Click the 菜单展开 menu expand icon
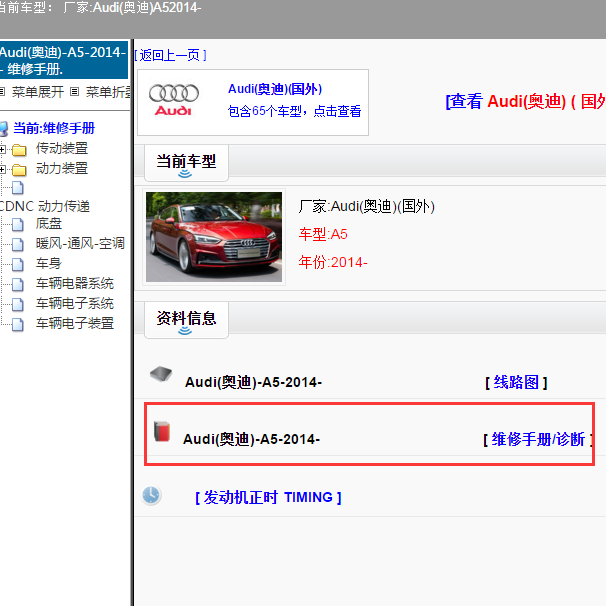 click(x=2, y=92)
